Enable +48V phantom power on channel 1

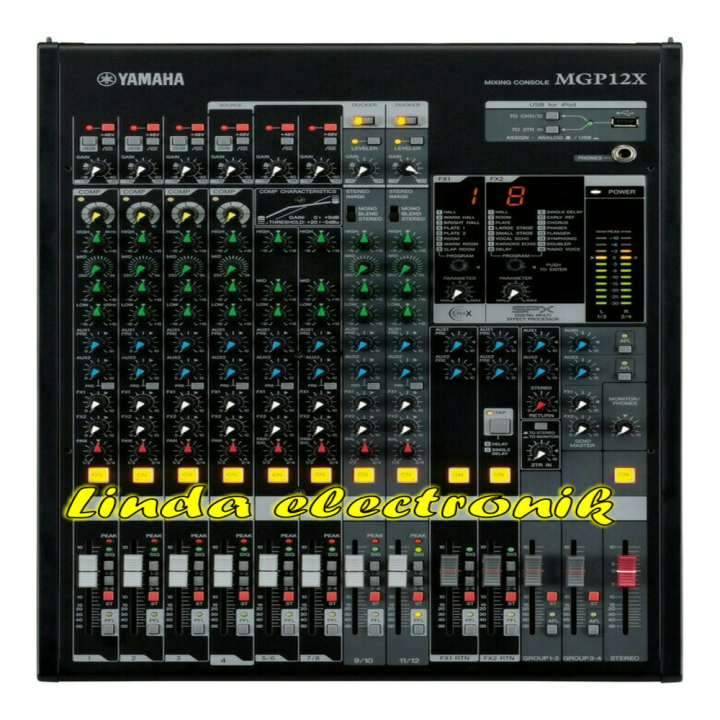tap(108, 127)
